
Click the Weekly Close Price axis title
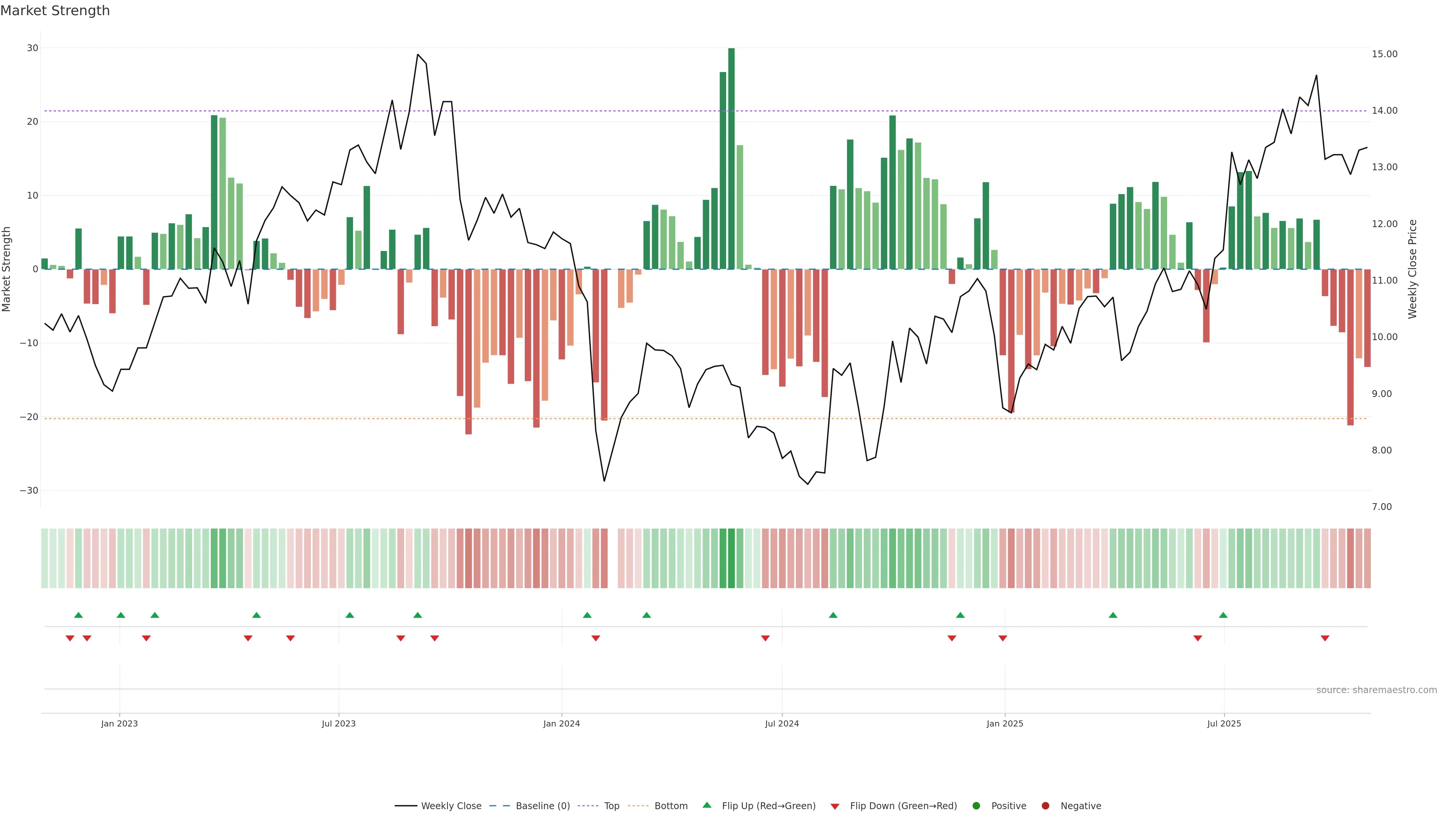1412,269
